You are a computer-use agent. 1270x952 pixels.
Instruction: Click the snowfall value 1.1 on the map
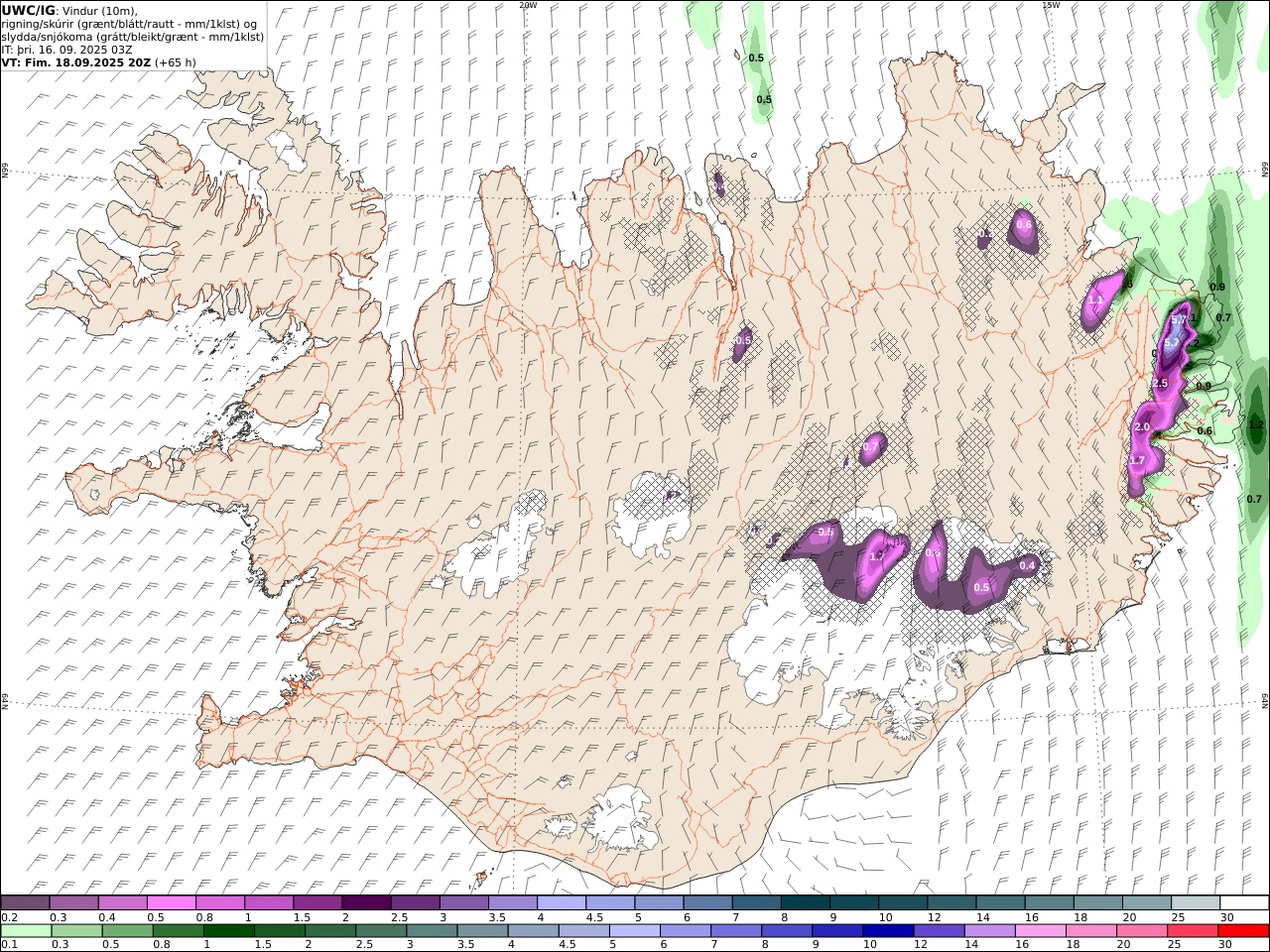click(x=1096, y=299)
